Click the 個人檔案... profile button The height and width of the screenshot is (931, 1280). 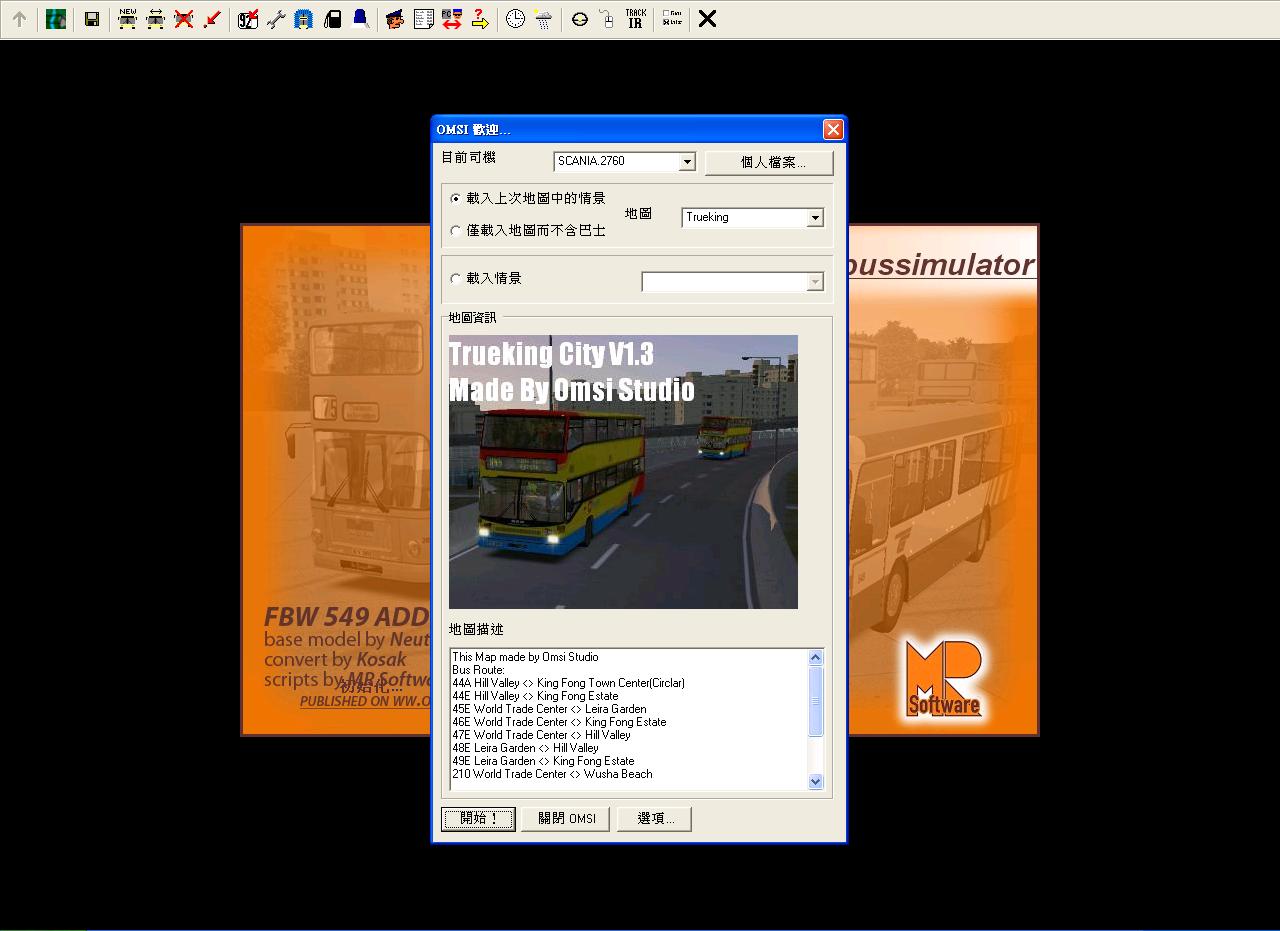768,162
